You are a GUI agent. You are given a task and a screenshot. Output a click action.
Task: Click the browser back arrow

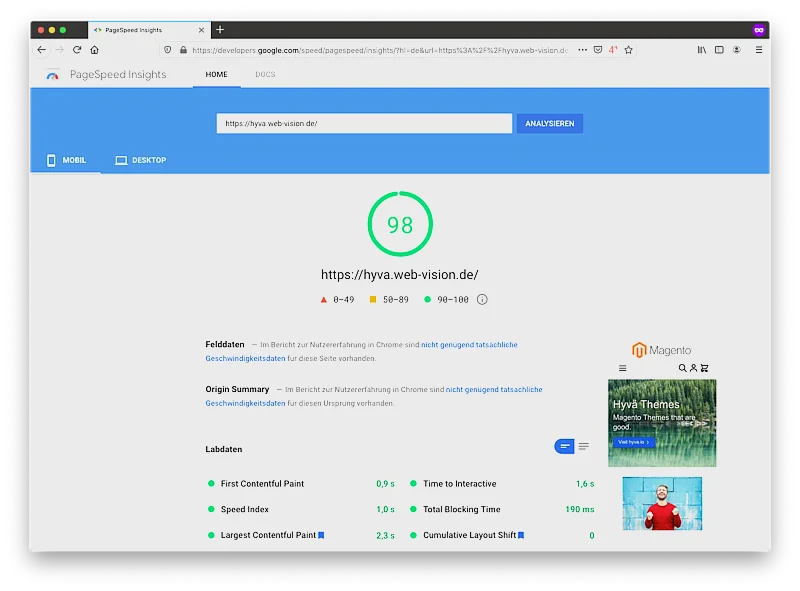click(x=41, y=50)
